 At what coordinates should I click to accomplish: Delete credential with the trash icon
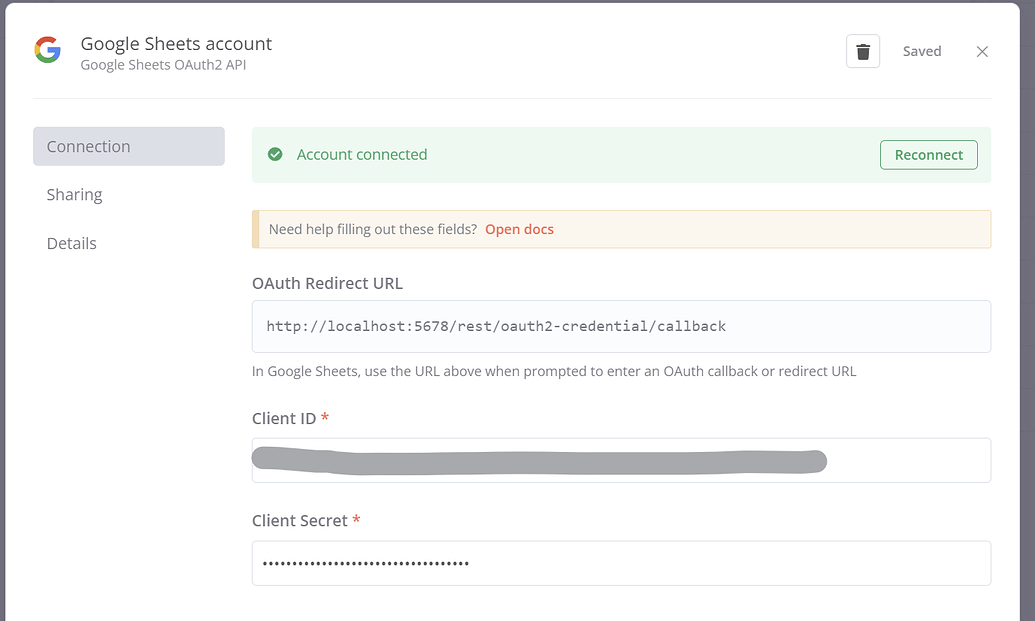tap(862, 51)
